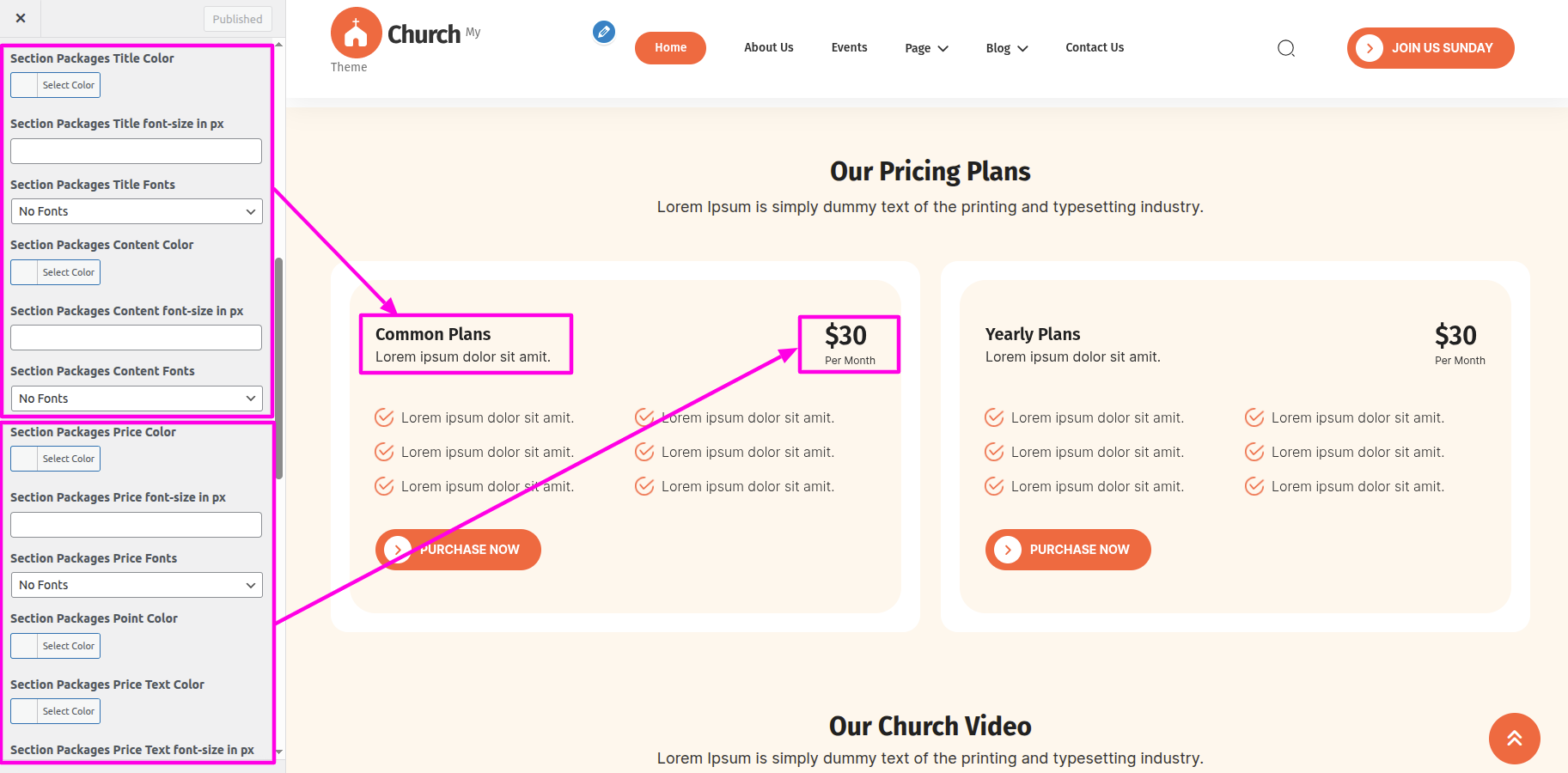Click first checkmark icon under Common Plans

pos(384,418)
